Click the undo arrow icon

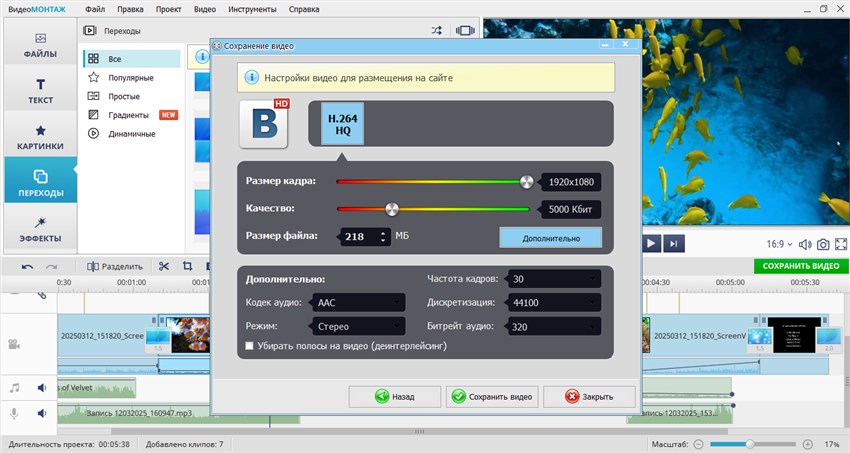pyautogui.click(x=27, y=267)
